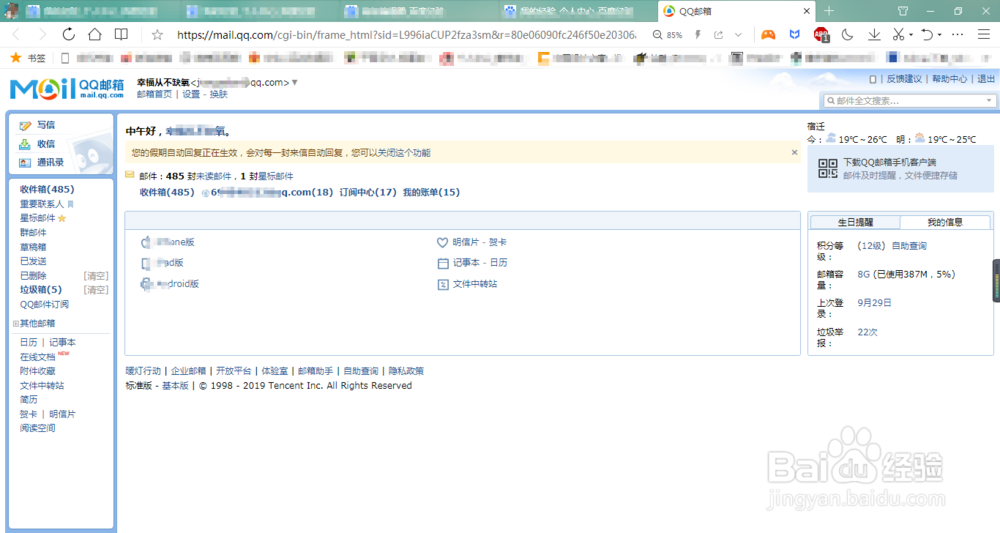Switch to 基本版 layout link
Image resolution: width=1000 pixels, height=533 pixels.
pos(175,385)
